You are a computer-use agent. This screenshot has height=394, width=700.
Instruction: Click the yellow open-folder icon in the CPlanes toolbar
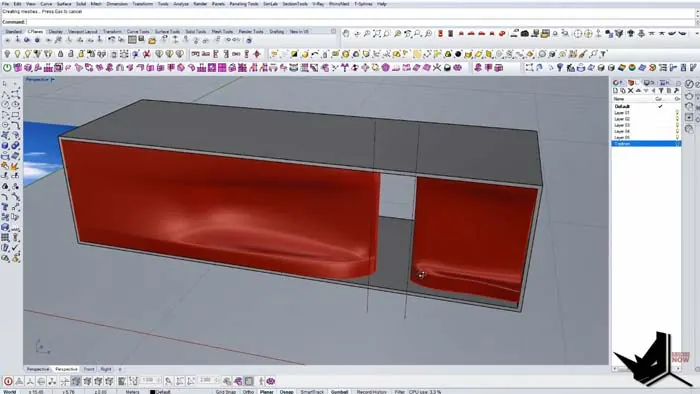tap(152, 41)
